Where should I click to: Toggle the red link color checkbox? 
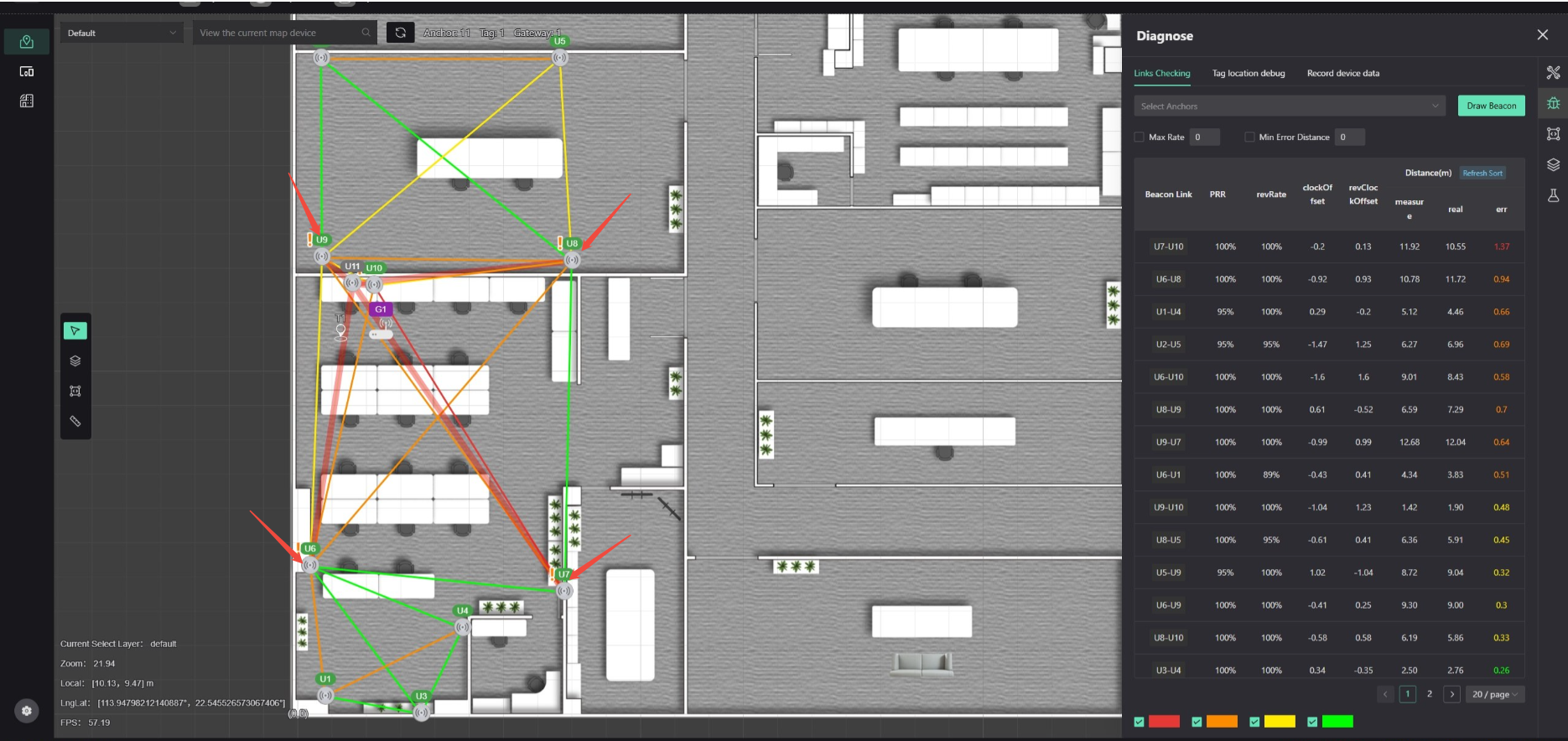(1139, 722)
